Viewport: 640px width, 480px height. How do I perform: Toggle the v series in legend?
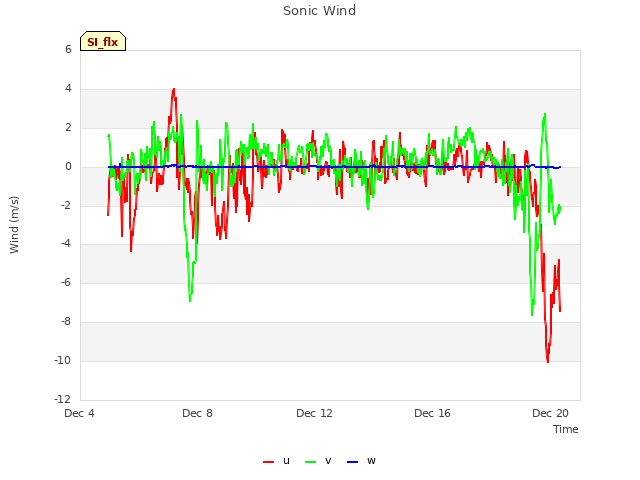click(318, 461)
